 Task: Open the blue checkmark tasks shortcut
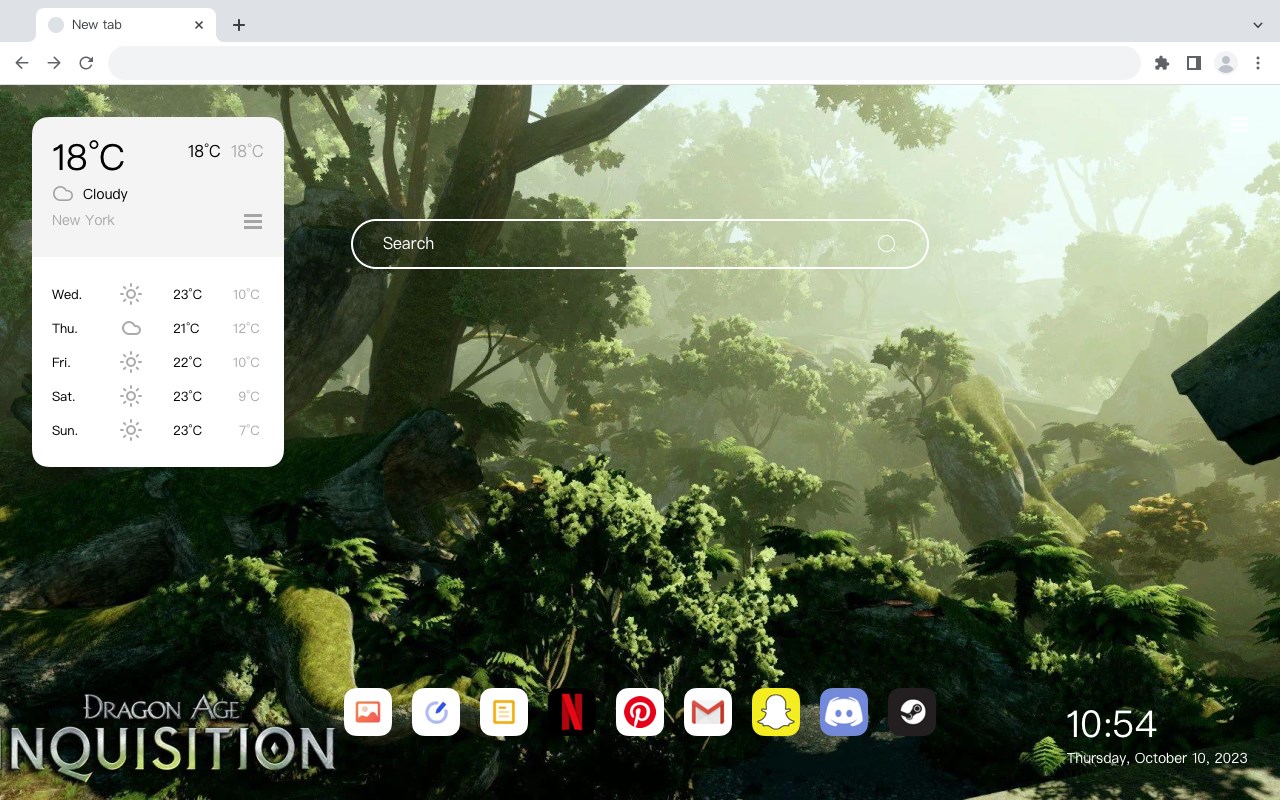pos(436,712)
